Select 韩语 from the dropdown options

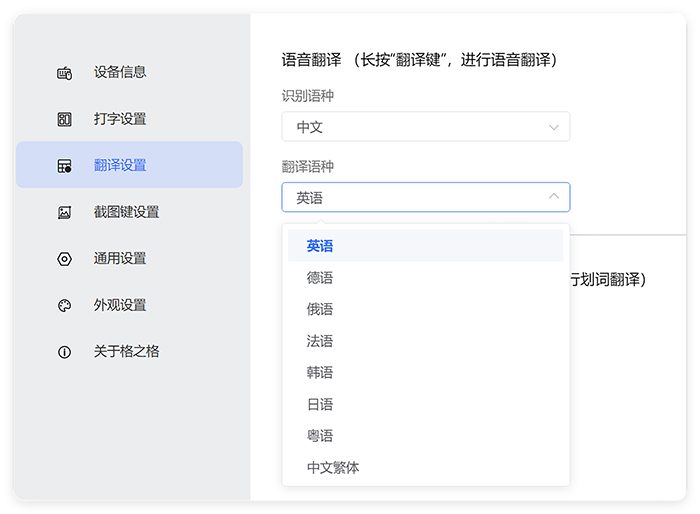320,373
